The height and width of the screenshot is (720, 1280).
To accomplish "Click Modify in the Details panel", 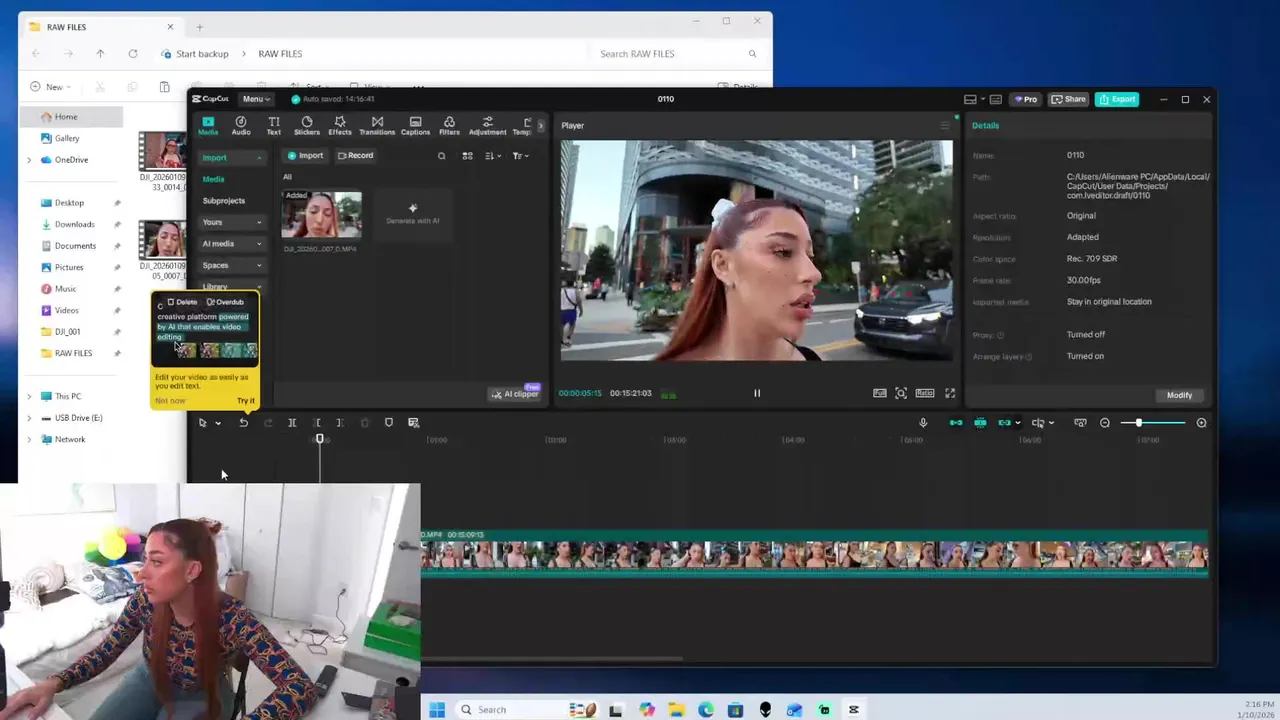I will coord(1179,395).
